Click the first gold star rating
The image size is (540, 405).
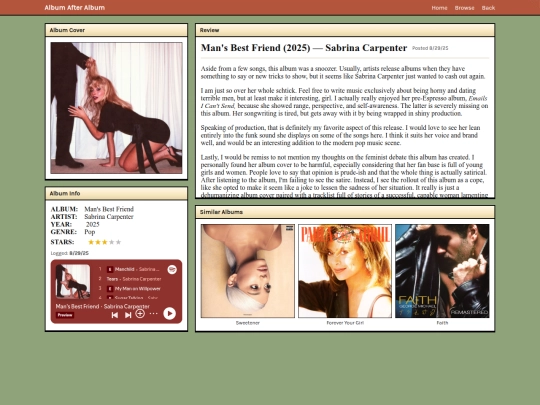tap(91, 242)
